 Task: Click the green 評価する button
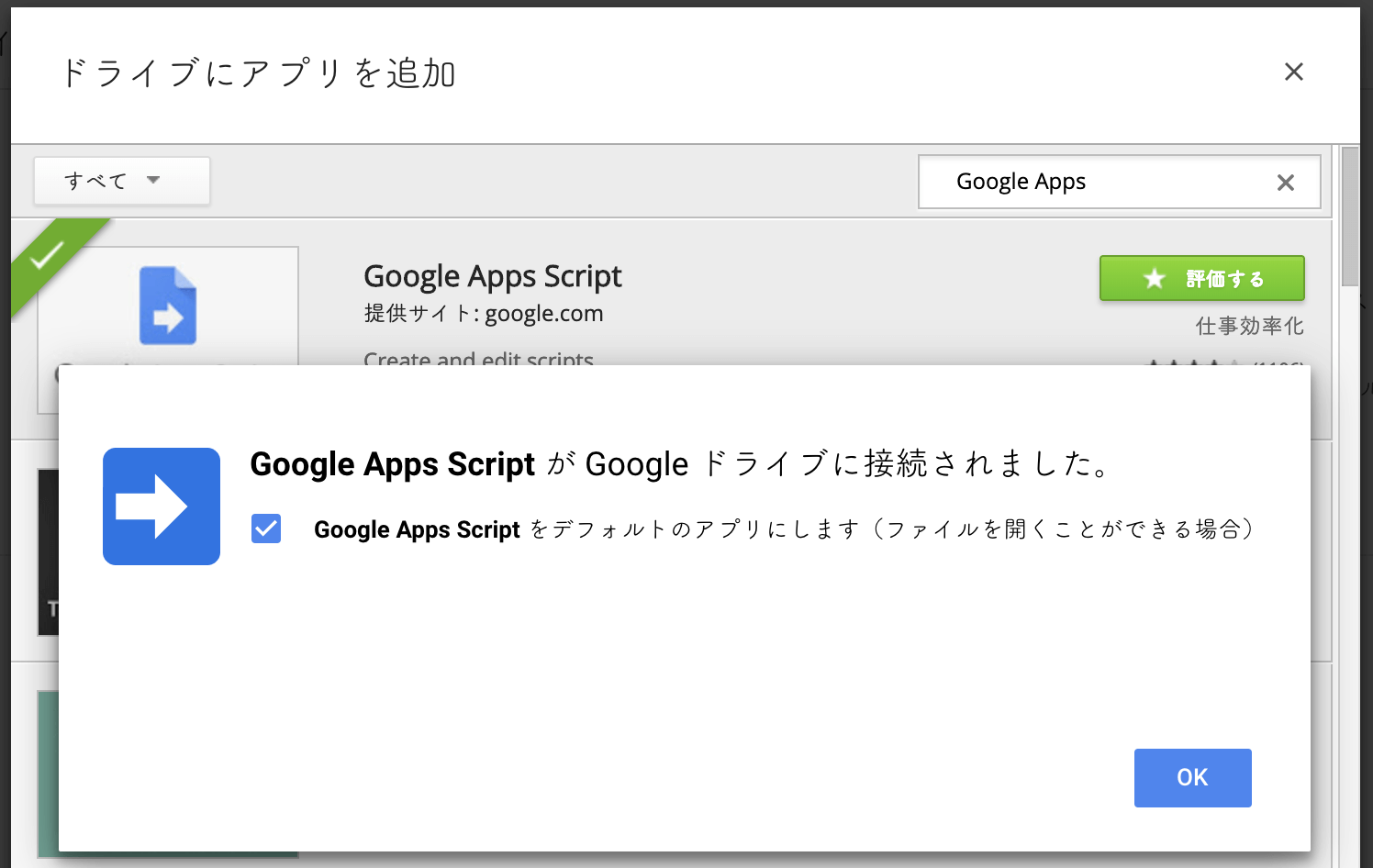[x=1201, y=278]
